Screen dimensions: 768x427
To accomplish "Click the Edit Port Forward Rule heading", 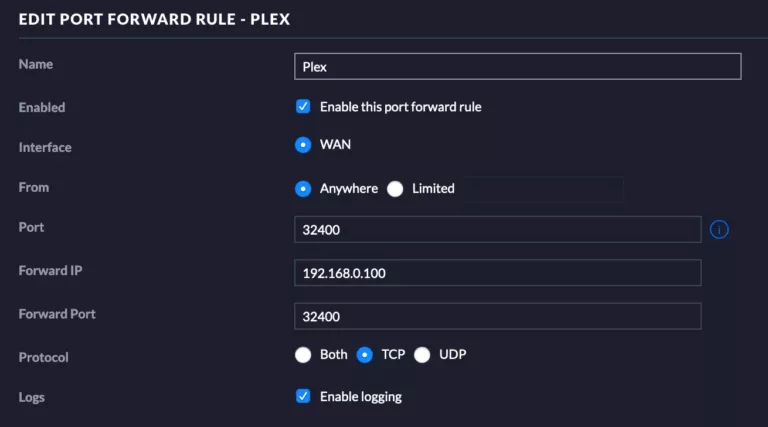I will tap(154, 19).
